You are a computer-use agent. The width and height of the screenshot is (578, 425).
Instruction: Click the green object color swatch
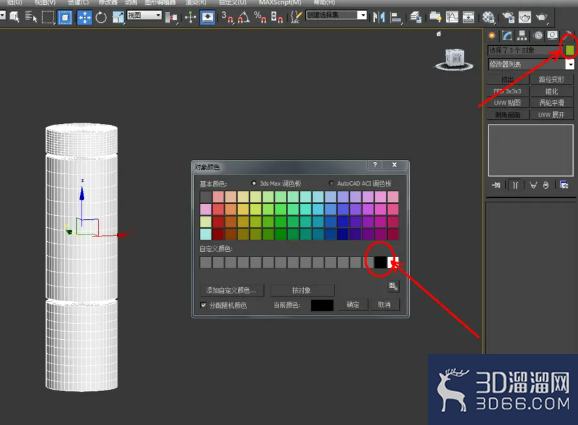click(x=570, y=50)
